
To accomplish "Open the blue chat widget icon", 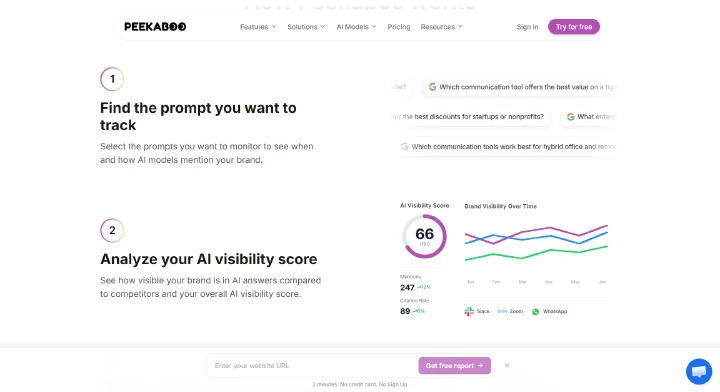I will (699, 371).
